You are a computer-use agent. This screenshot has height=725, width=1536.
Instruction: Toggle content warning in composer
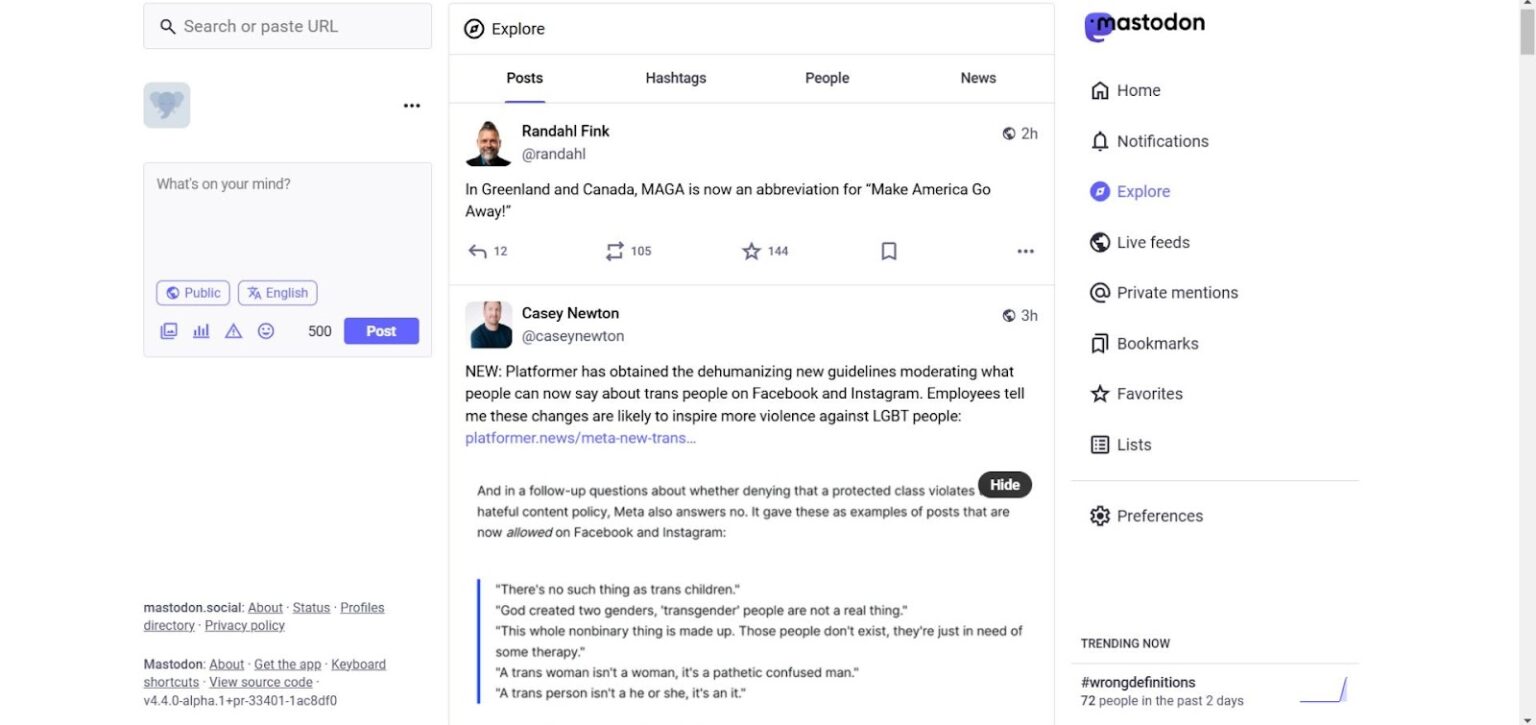[233, 331]
